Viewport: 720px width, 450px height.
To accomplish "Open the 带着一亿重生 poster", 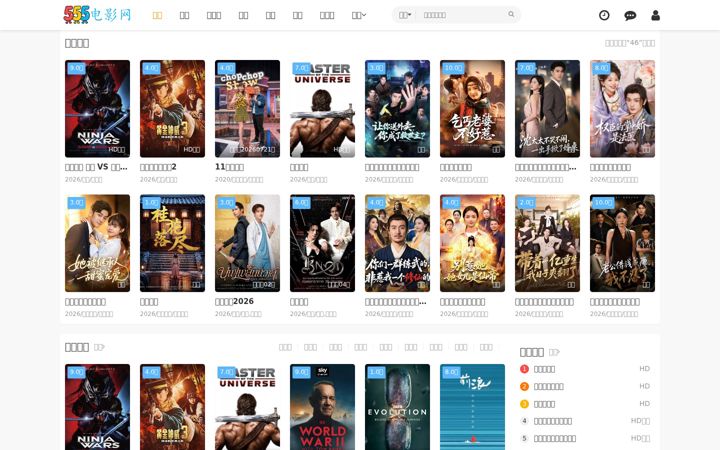I will [547, 243].
